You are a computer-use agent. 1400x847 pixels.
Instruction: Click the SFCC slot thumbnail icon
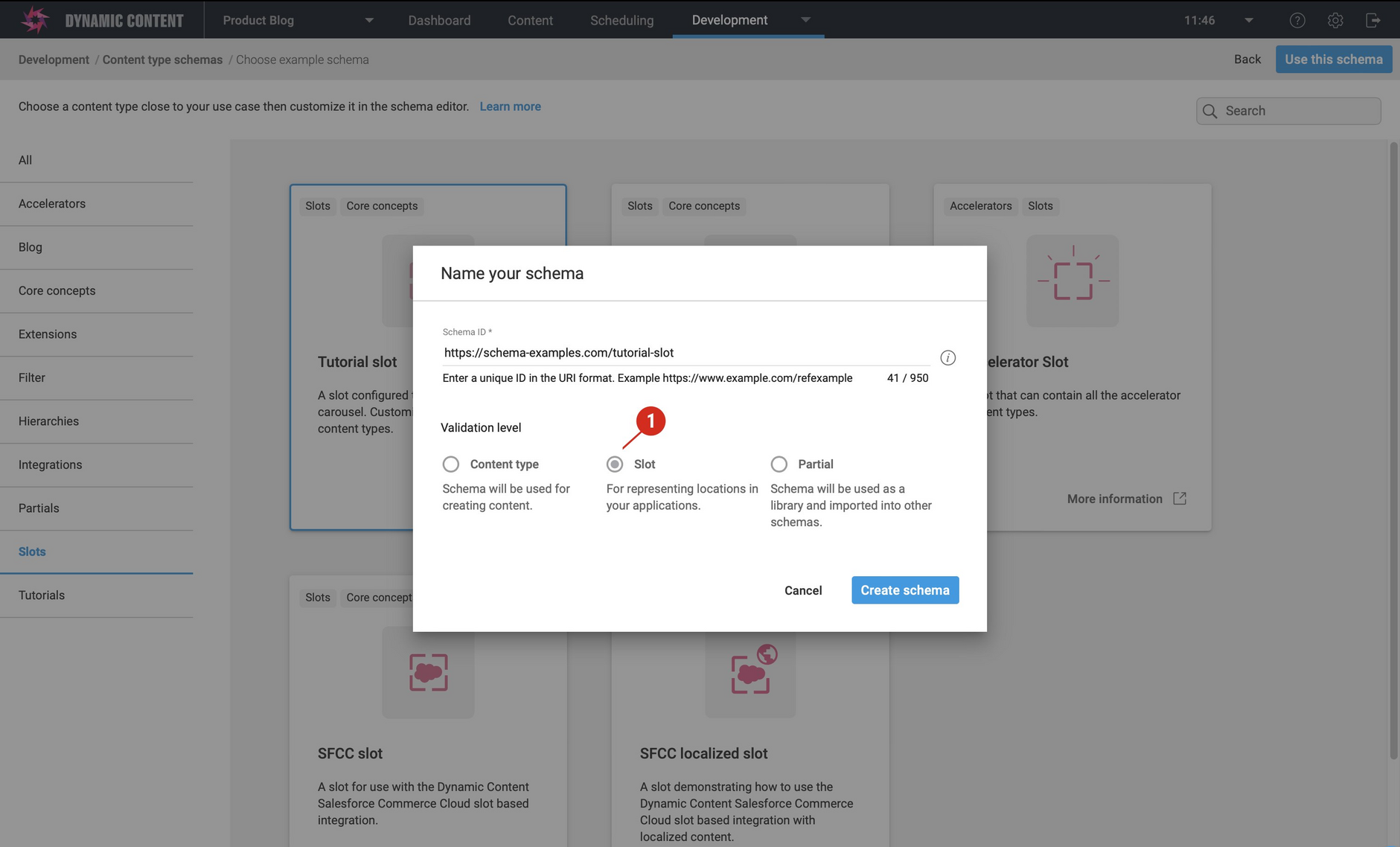[428, 673]
